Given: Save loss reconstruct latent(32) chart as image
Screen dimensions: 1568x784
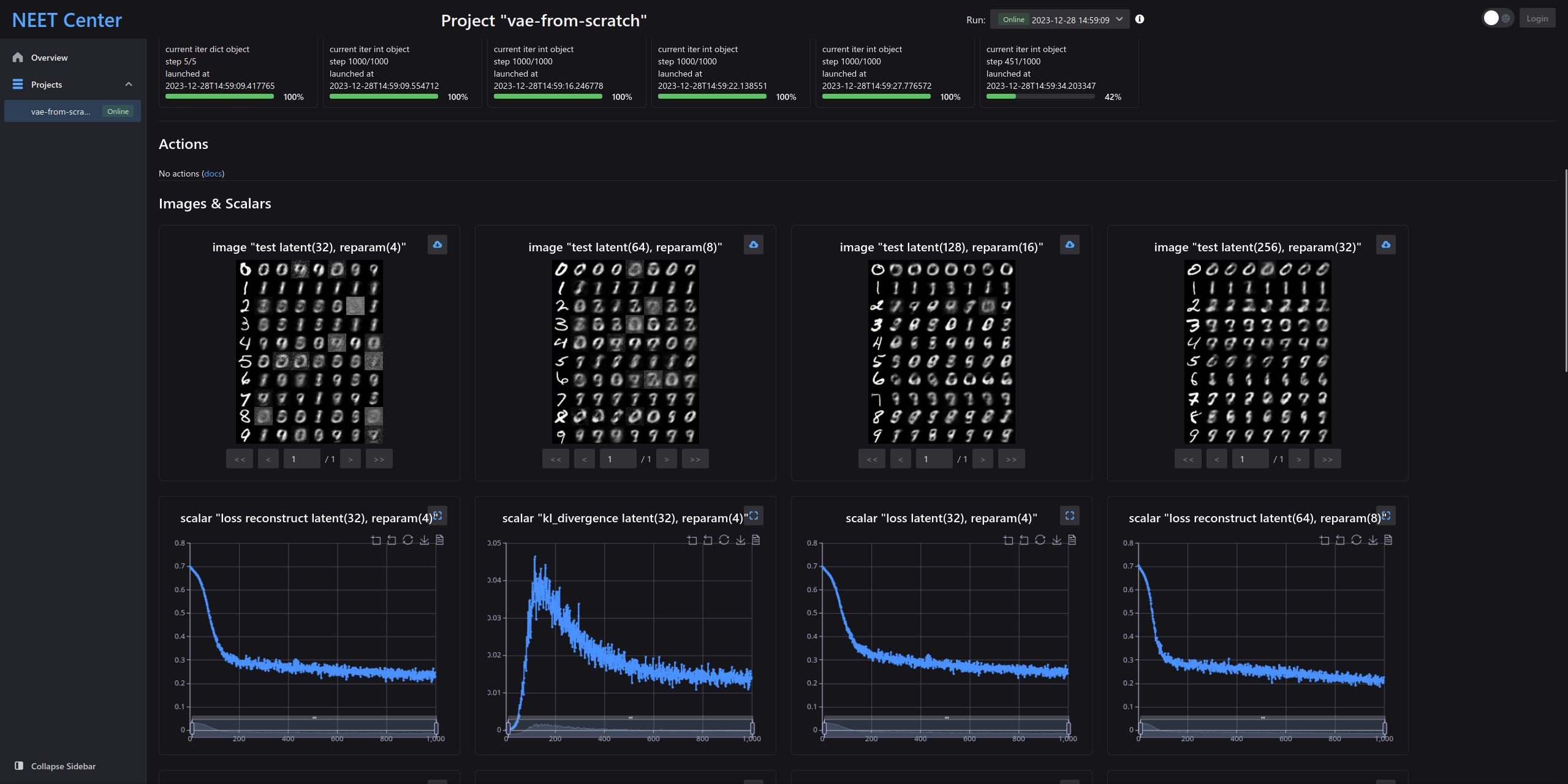Looking at the screenshot, I should (x=424, y=540).
